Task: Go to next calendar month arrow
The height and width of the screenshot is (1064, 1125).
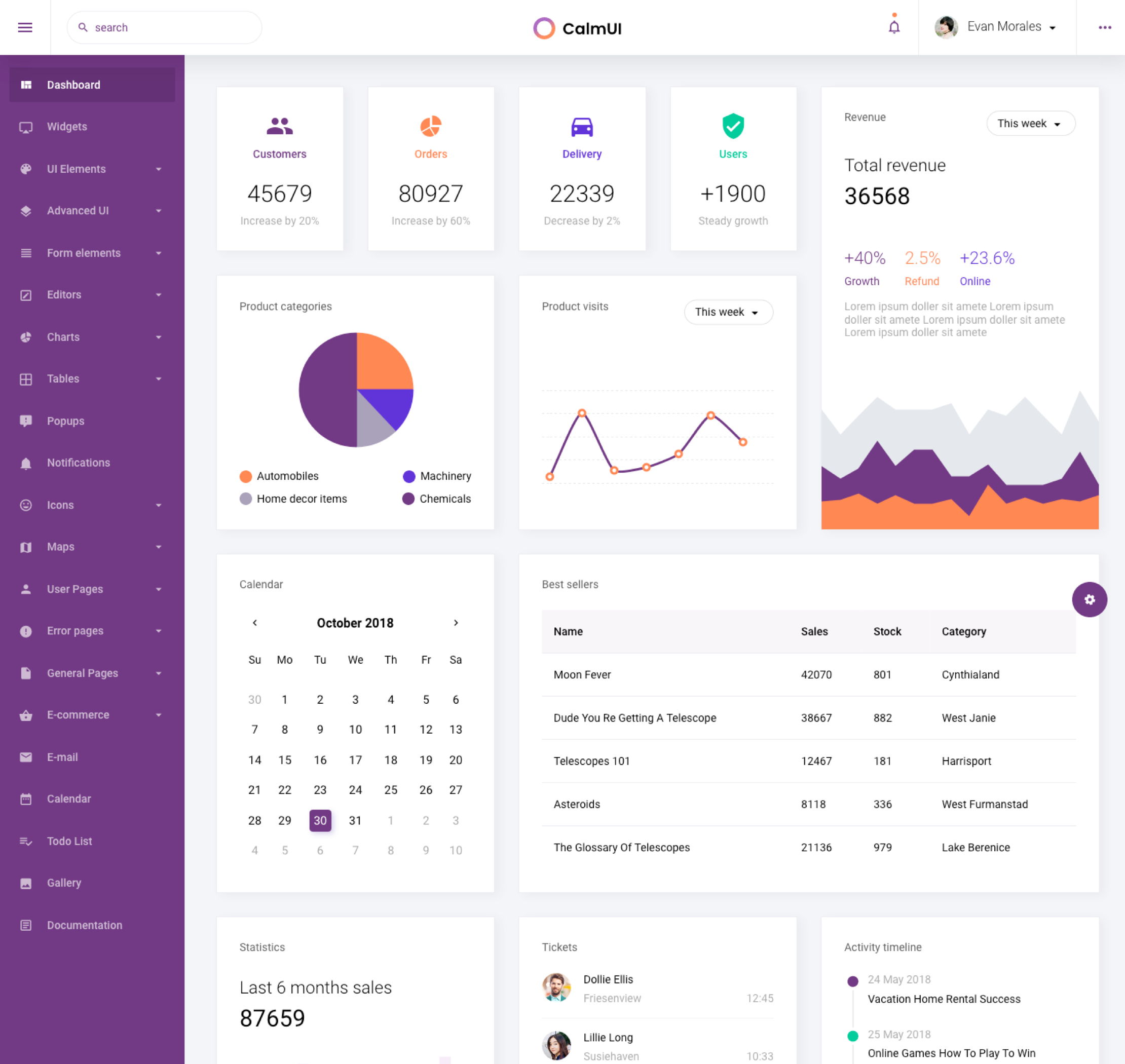Action: tap(456, 623)
